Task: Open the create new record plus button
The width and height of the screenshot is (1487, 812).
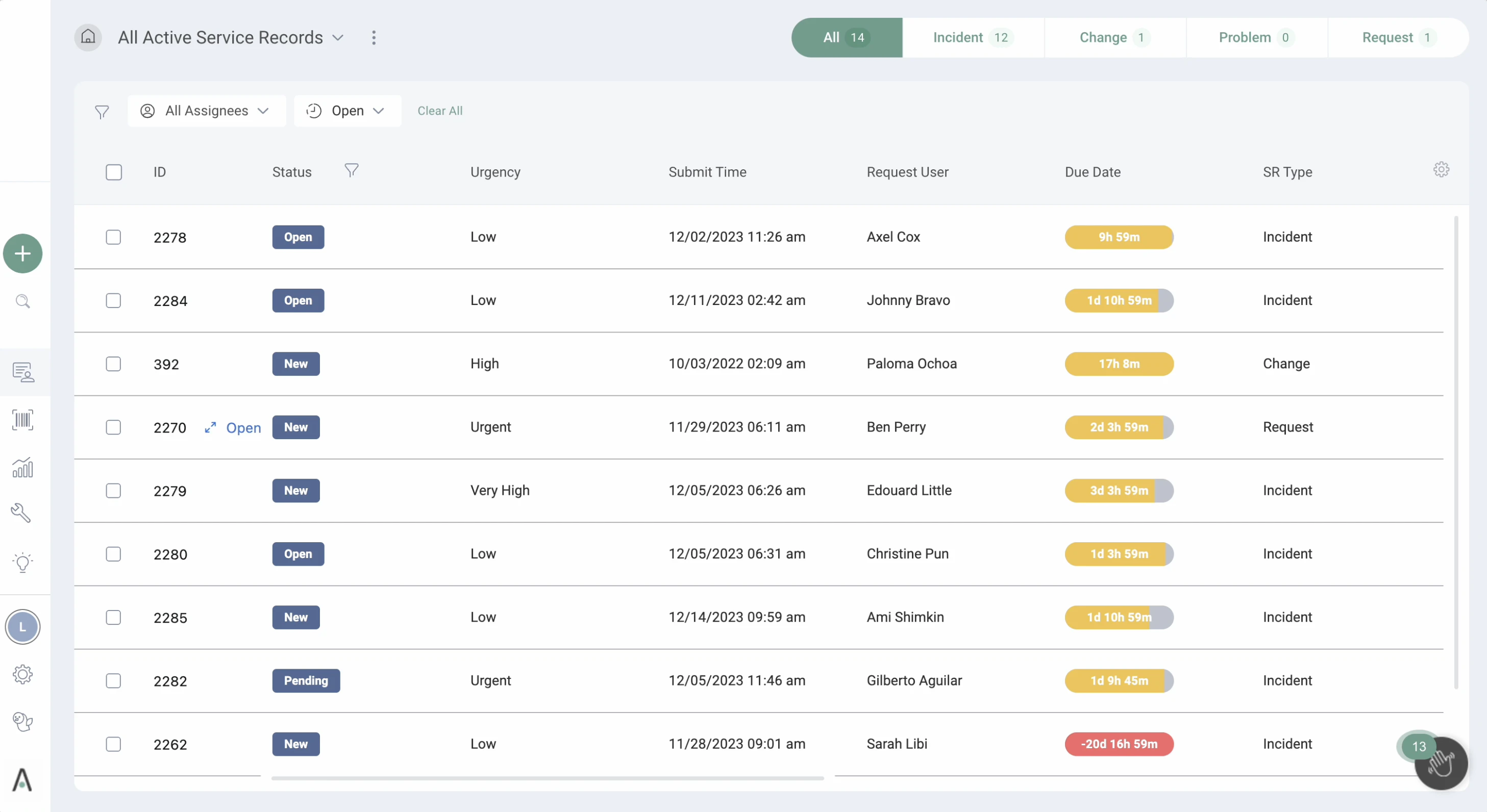Action: (22, 253)
